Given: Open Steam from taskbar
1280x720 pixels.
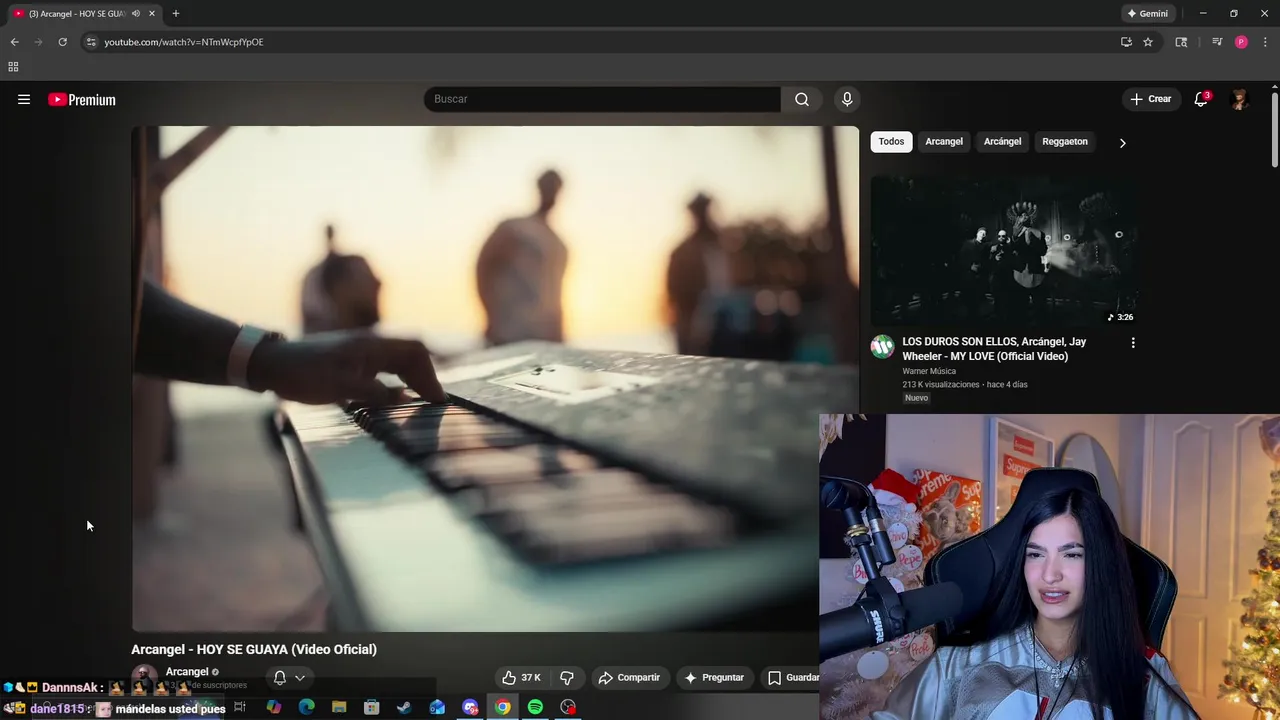Looking at the screenshot, I should pos(404,707).
